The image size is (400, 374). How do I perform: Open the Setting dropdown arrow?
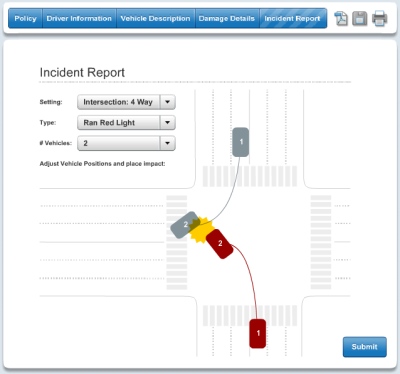[168, 102]
